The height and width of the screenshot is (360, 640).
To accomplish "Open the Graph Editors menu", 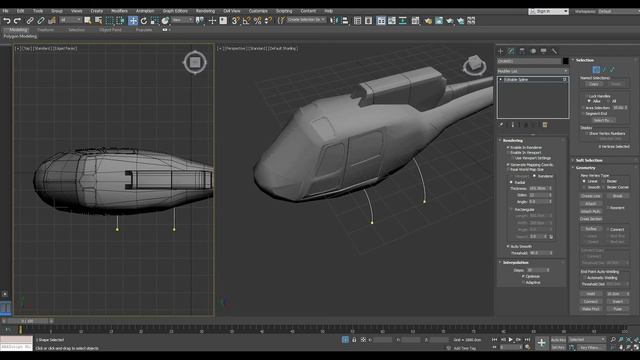I will pyautogui.click(x=175, y=11).
